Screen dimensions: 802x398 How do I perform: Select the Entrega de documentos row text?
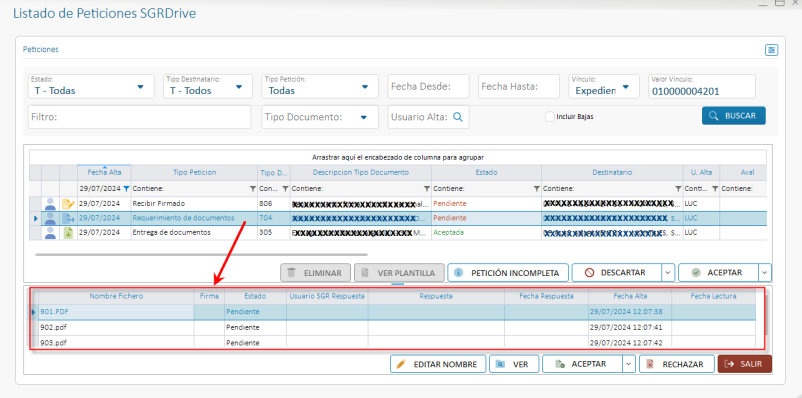click(x=171, y=232)
